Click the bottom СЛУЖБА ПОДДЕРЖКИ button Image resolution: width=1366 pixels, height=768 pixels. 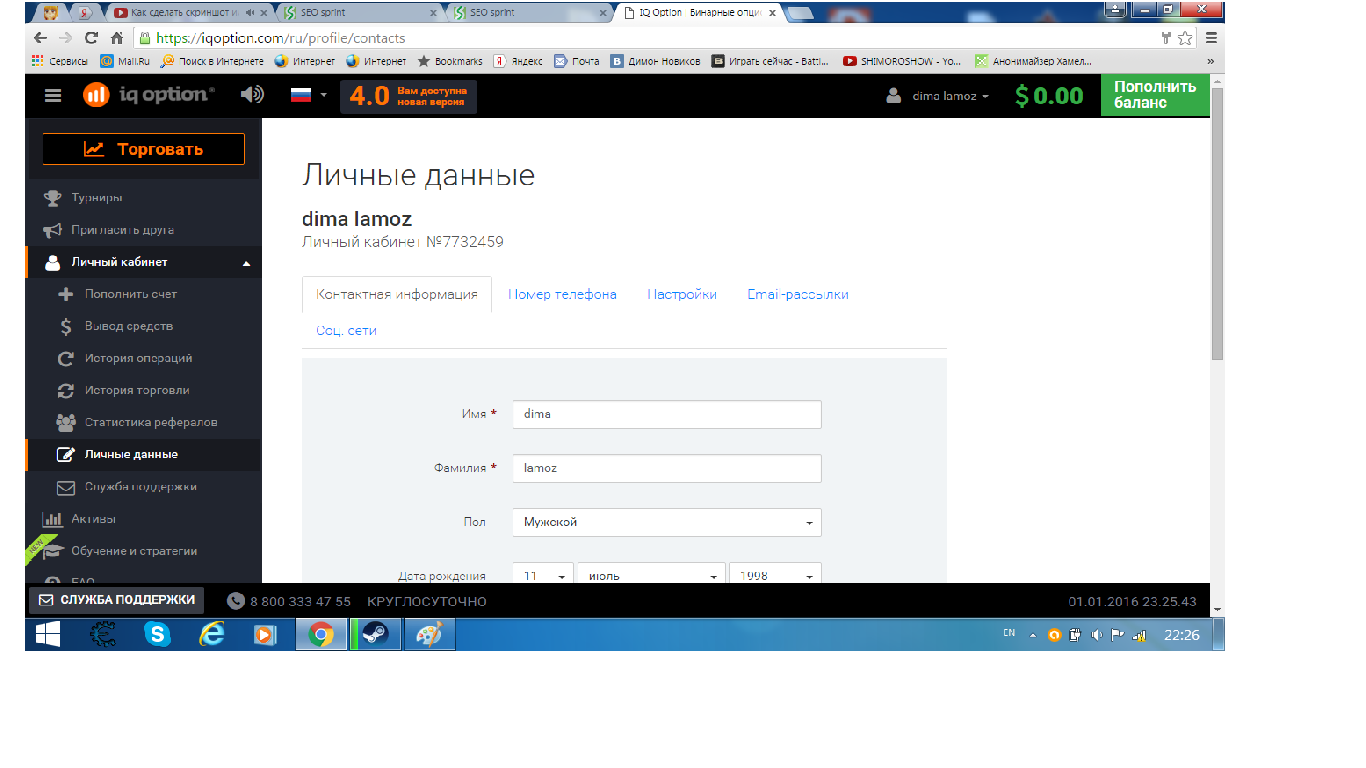(116, 600)
